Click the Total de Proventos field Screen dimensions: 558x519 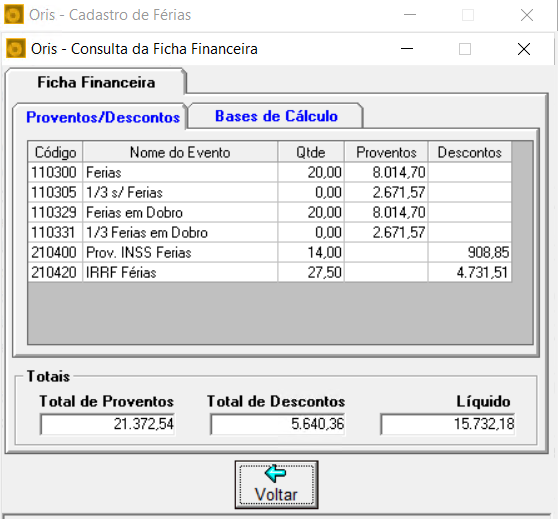pyautogui.click(x=107, y=424)
